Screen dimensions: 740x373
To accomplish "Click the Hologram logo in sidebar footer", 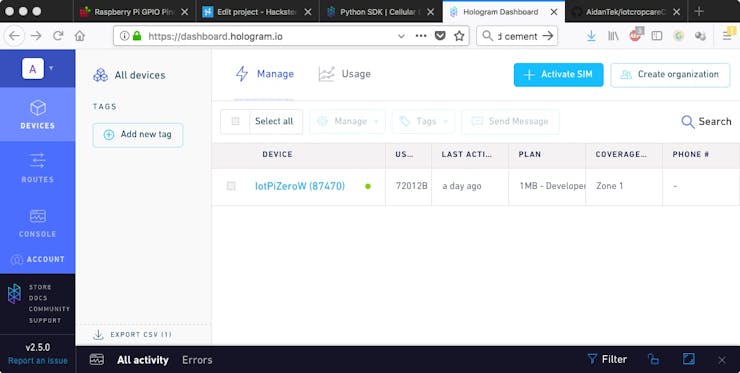I will pos(14,294).
